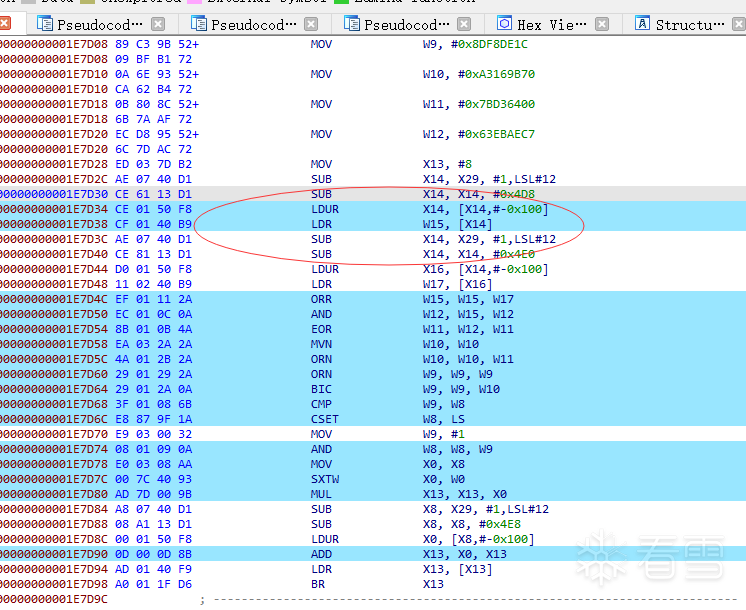Click the Structures tab icon

pos(643,23)
